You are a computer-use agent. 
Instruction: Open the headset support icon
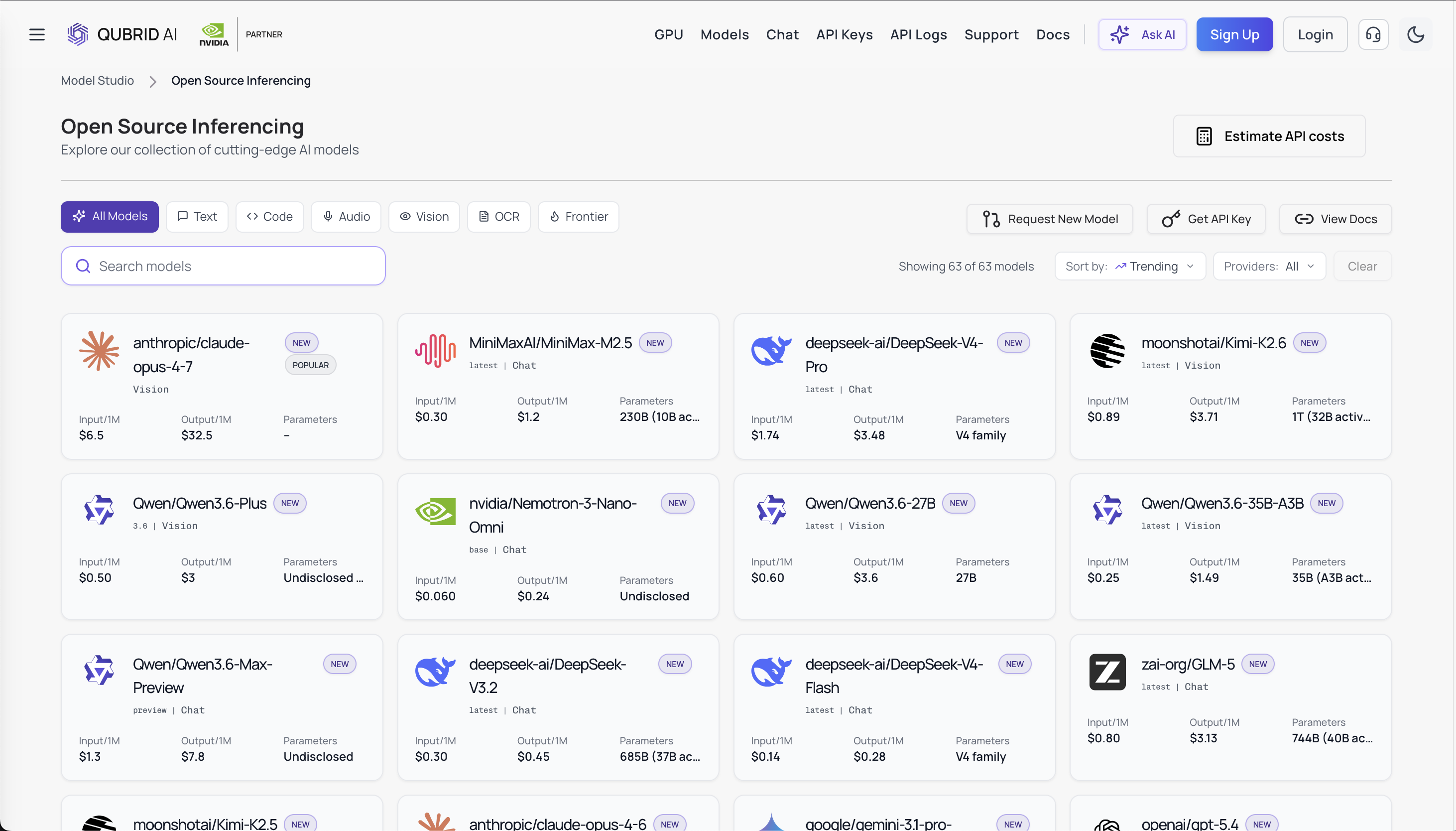click(x=1373, y=34)
